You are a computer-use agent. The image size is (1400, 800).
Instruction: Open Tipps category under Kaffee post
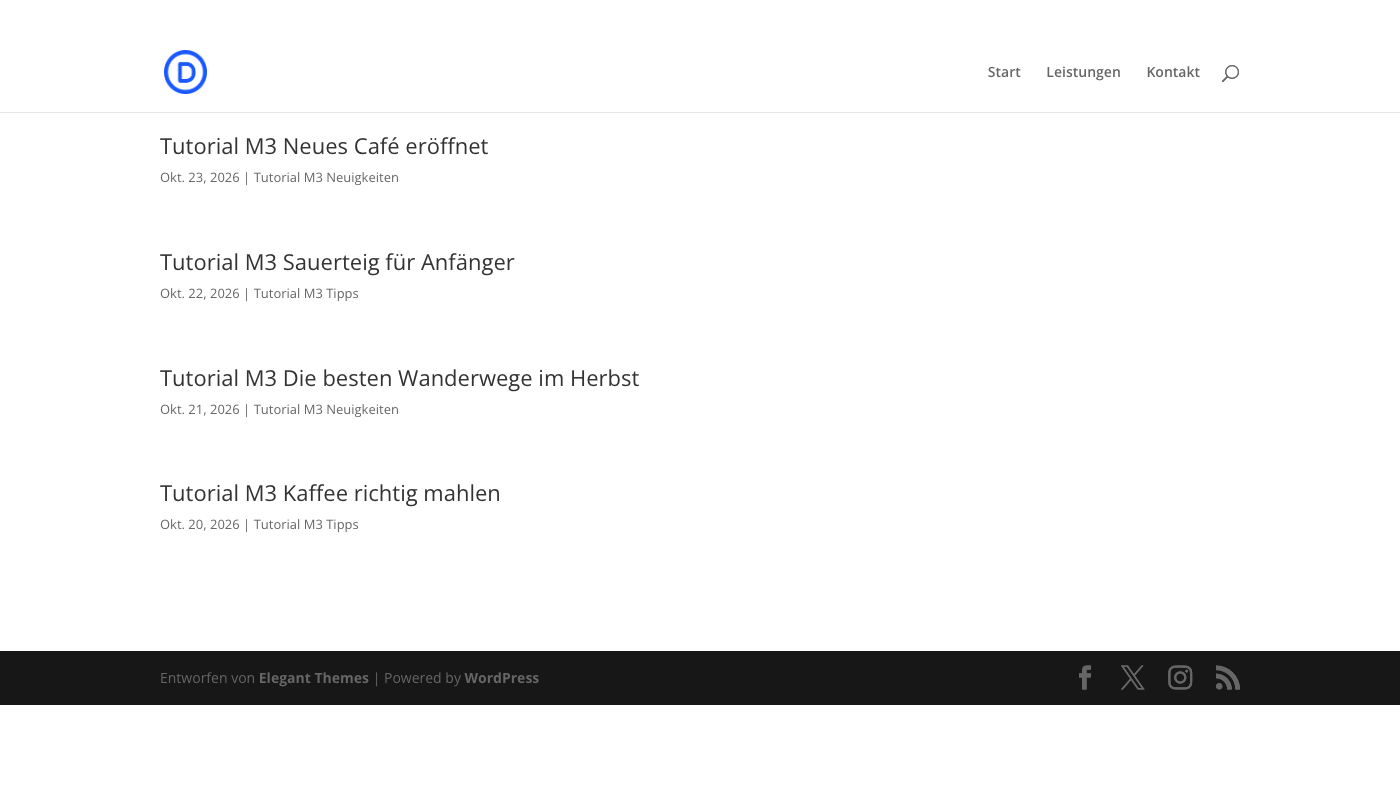(x=306, y=524)
